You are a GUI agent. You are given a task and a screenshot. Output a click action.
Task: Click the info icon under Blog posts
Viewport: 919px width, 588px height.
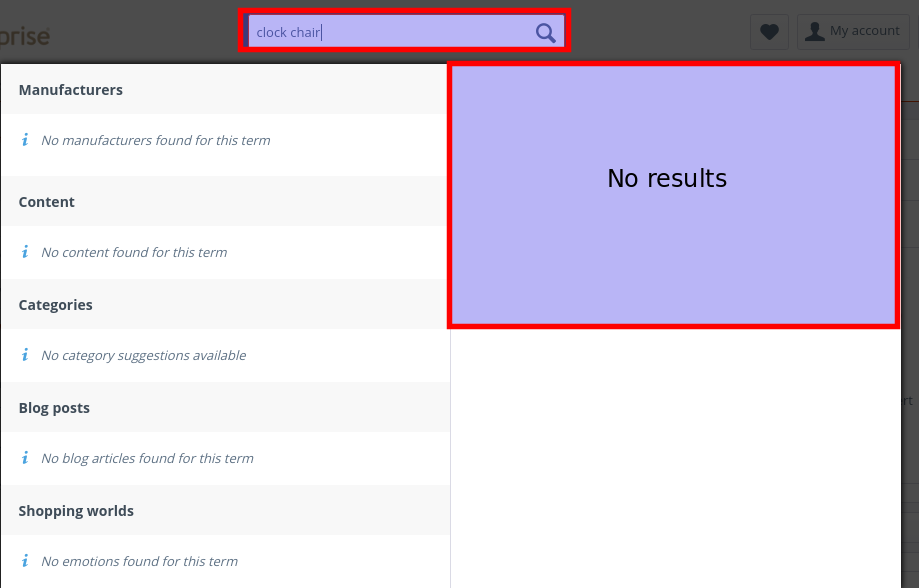click(25, 458)
